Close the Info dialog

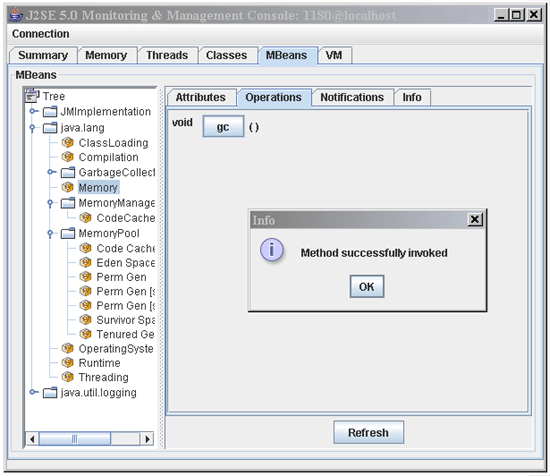[475, 220]
